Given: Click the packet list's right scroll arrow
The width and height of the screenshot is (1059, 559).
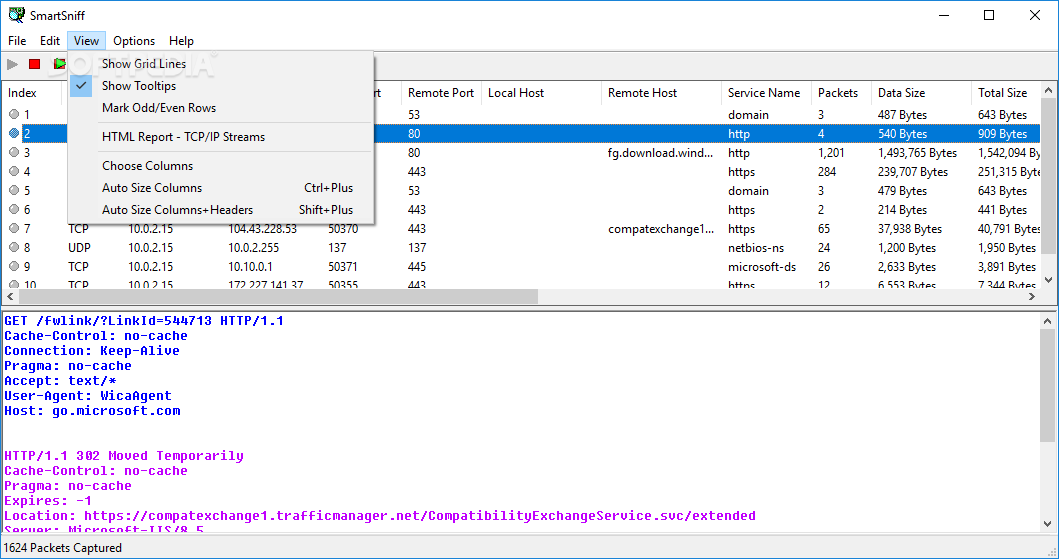Looking at the screenshot, I should tap(1031, 296).
